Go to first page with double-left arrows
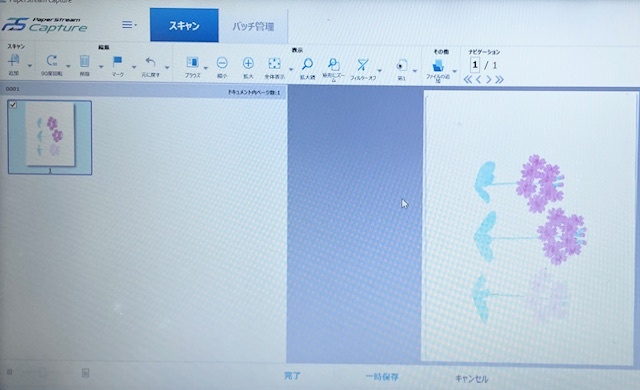The width and height of the screenshot is (640, 390). (x=468, y=80)
